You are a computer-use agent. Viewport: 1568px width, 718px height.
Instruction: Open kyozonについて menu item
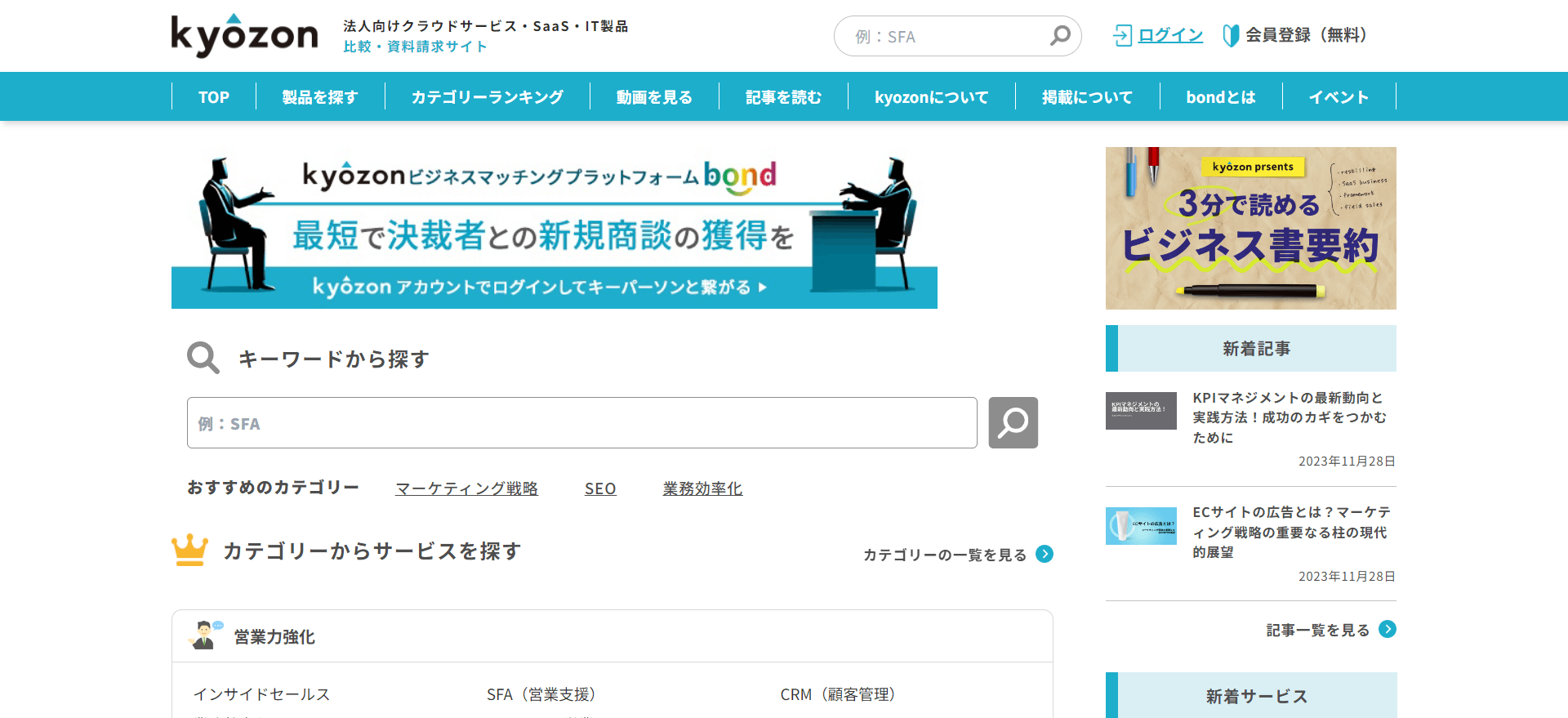932,97
